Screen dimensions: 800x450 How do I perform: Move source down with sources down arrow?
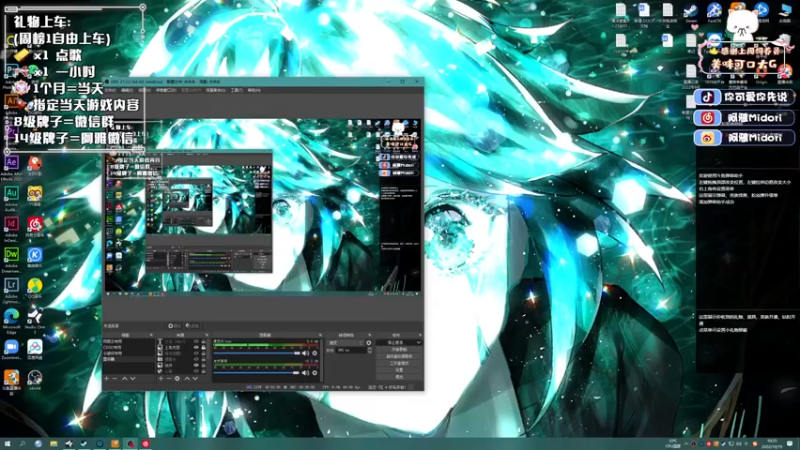(195, 378)
